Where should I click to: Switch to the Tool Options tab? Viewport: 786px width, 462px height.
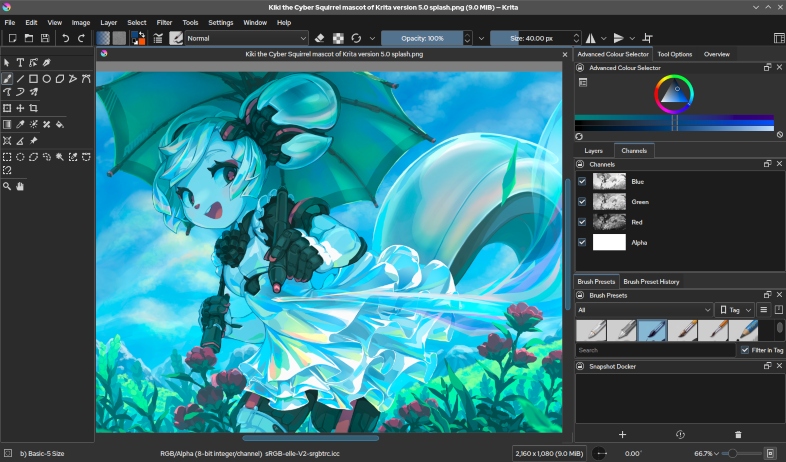coord(675,54)
